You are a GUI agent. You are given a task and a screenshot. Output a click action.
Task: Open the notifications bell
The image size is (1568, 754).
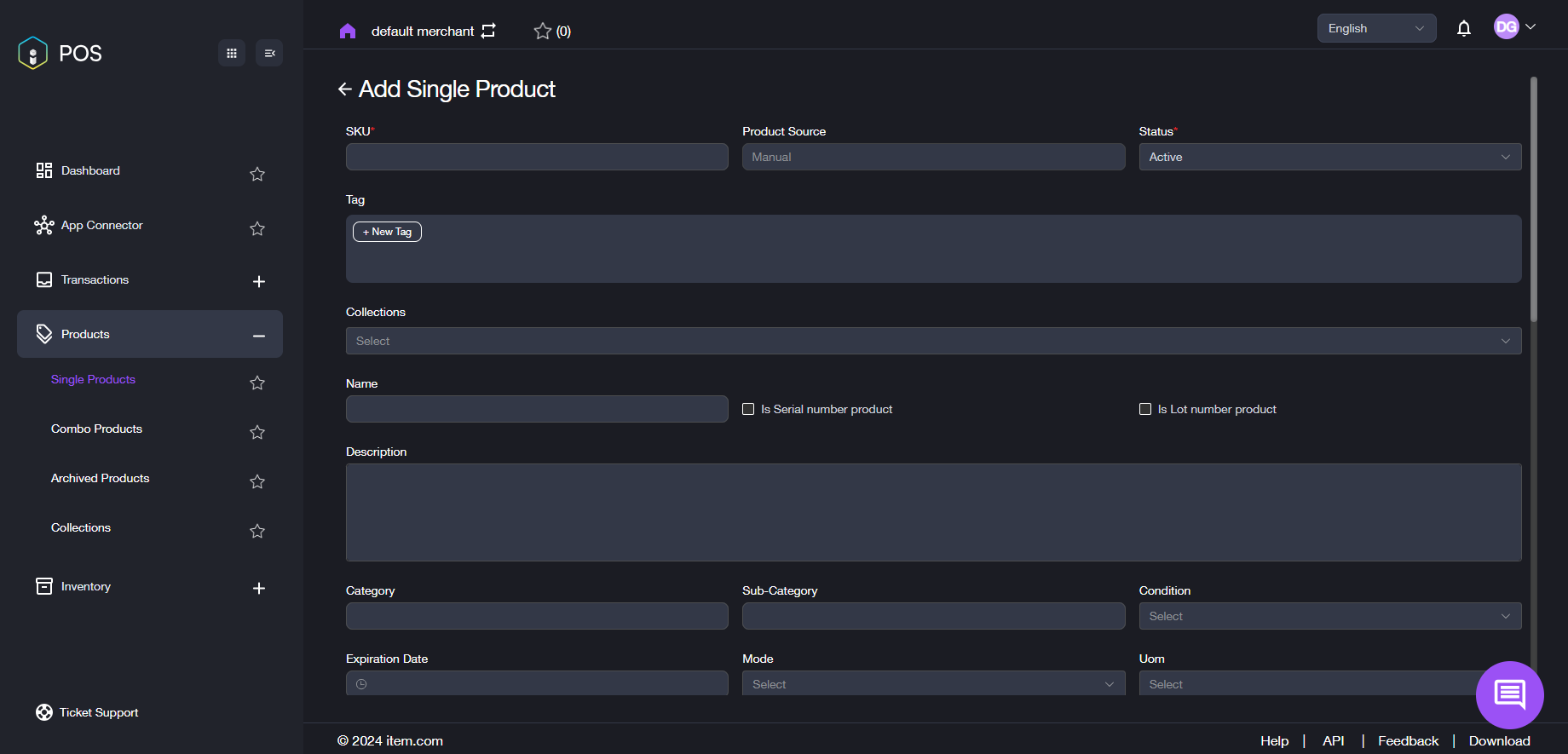(1463, 29)
